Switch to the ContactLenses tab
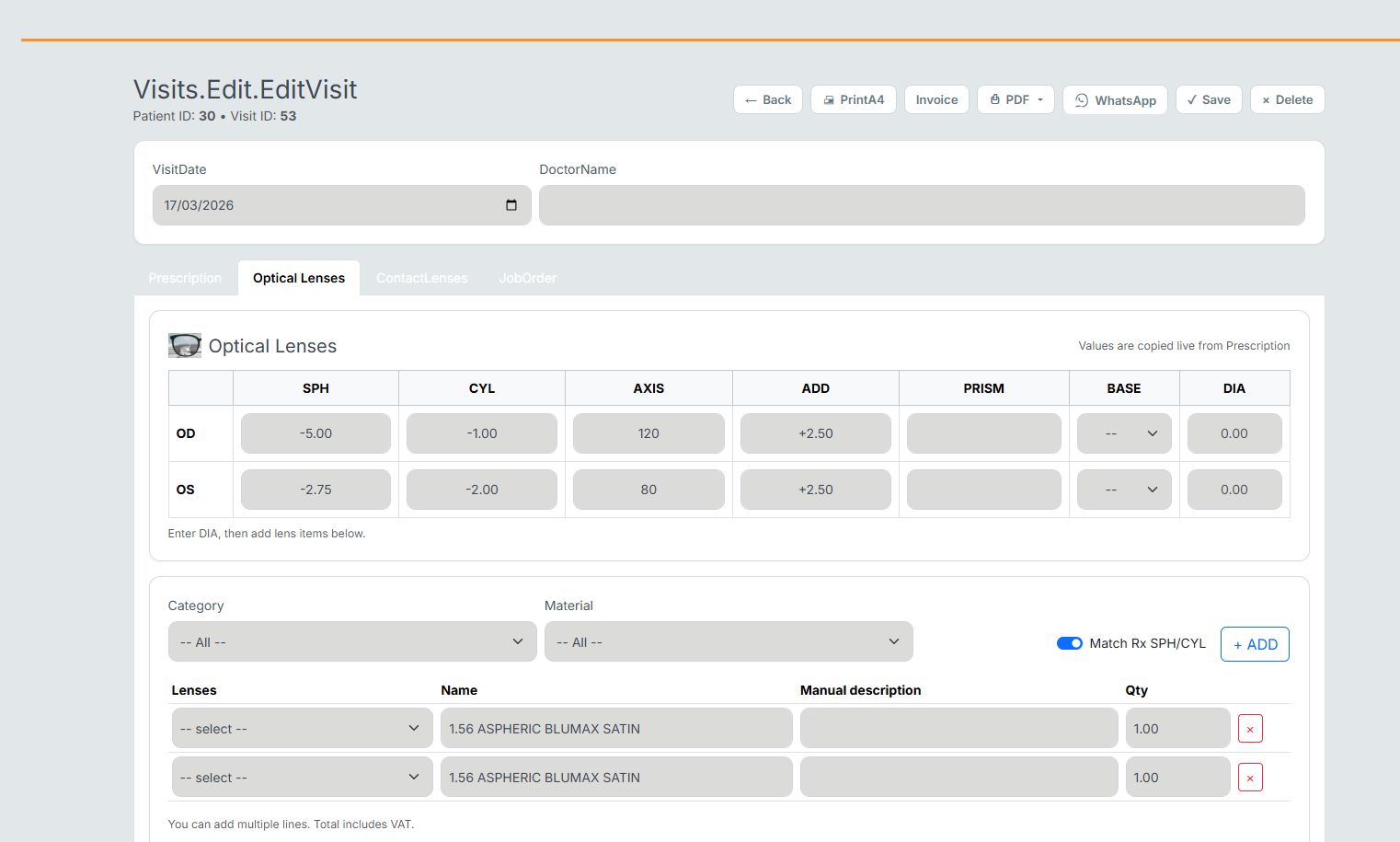The height and width of the screenshot is (842, 1400). click(421, 278)
